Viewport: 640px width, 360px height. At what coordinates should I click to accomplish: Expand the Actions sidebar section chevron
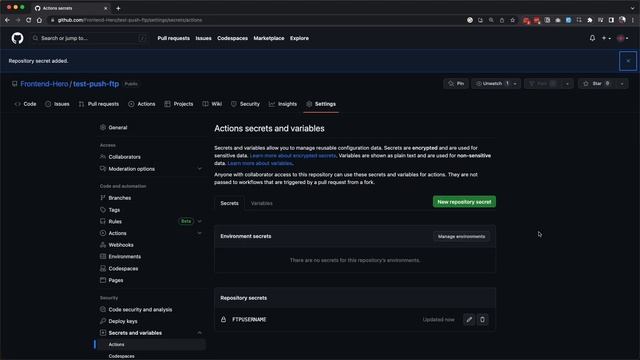pyautogui.click(x=200, y=233)
